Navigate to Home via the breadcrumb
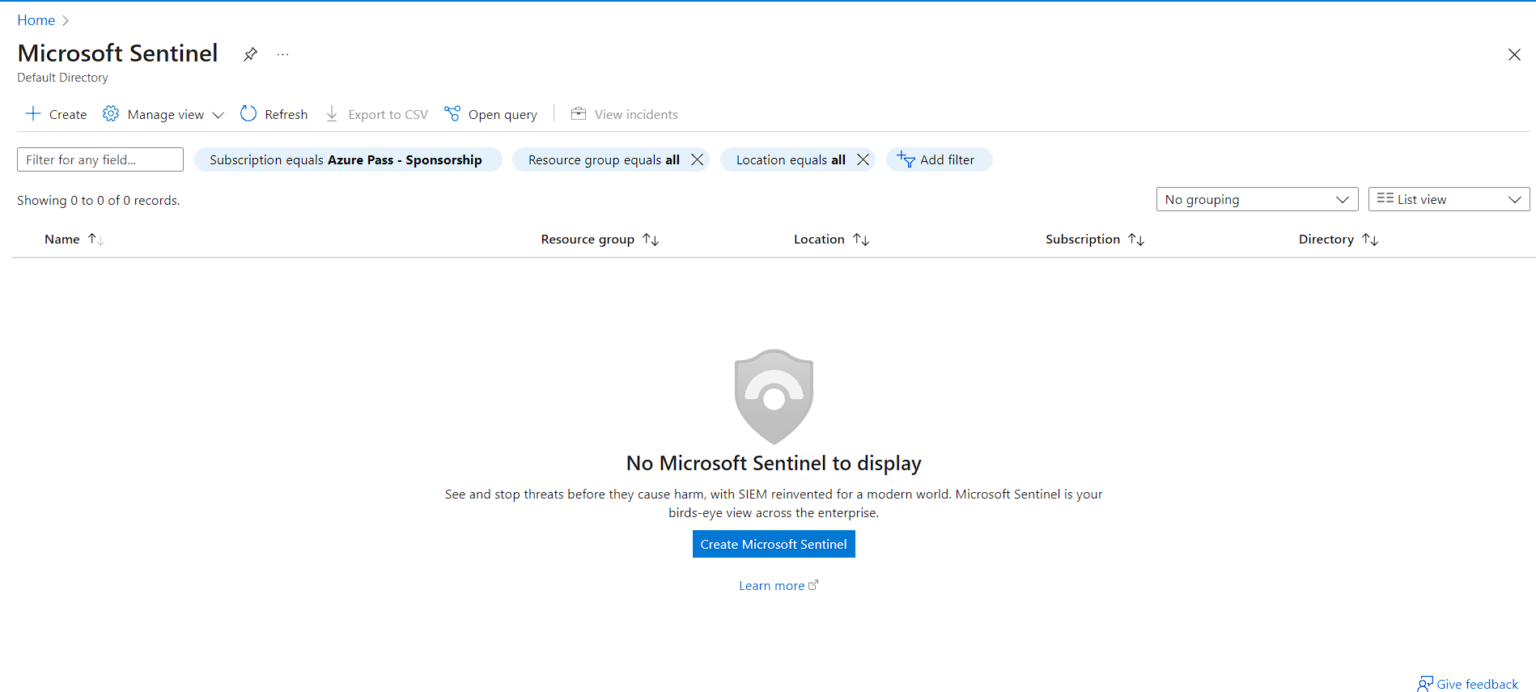This screenshot has height=692, width=1536. pos(36,19)
